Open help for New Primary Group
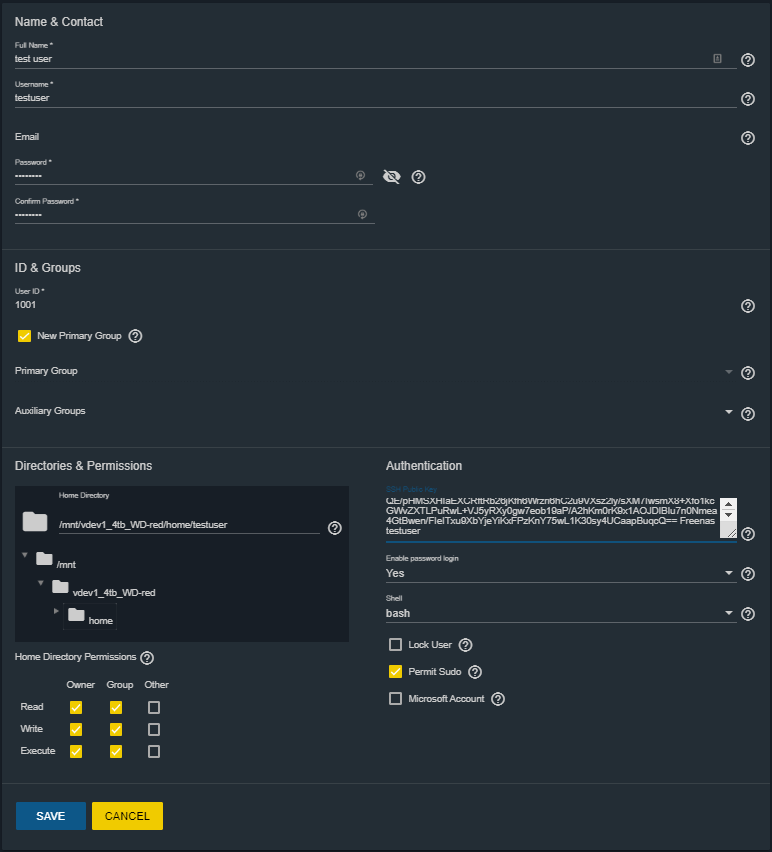Image resolution: width=772 pixels, height=852 pixels. (135, 336)
